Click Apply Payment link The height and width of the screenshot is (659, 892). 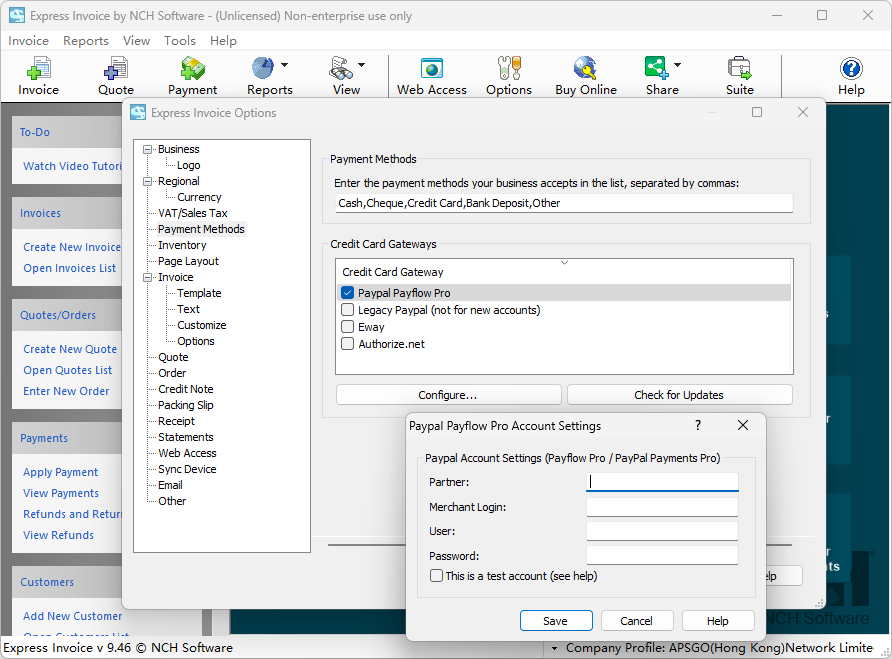(60, 472)
